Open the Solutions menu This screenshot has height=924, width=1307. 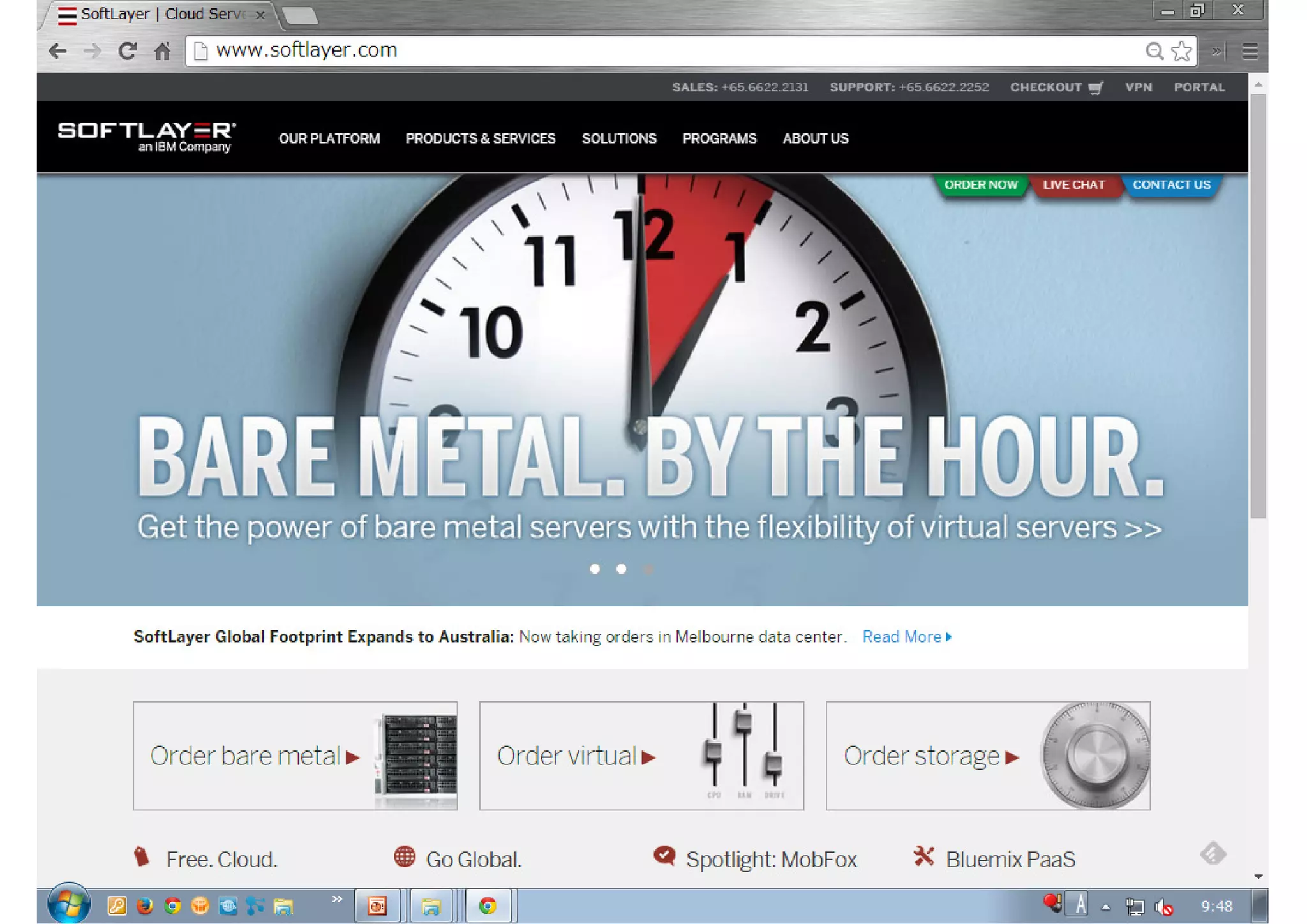pyautogui.click(x=618, y=138)
